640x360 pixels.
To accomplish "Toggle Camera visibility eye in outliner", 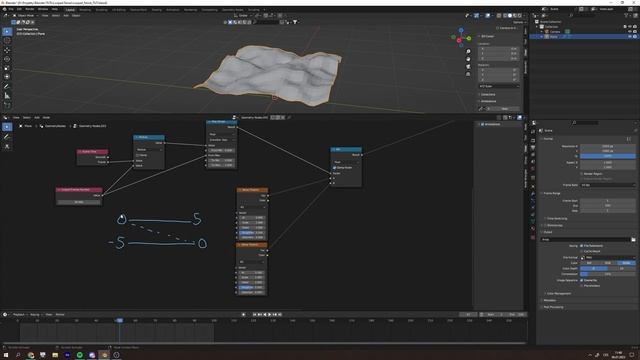I will (630, 31).
